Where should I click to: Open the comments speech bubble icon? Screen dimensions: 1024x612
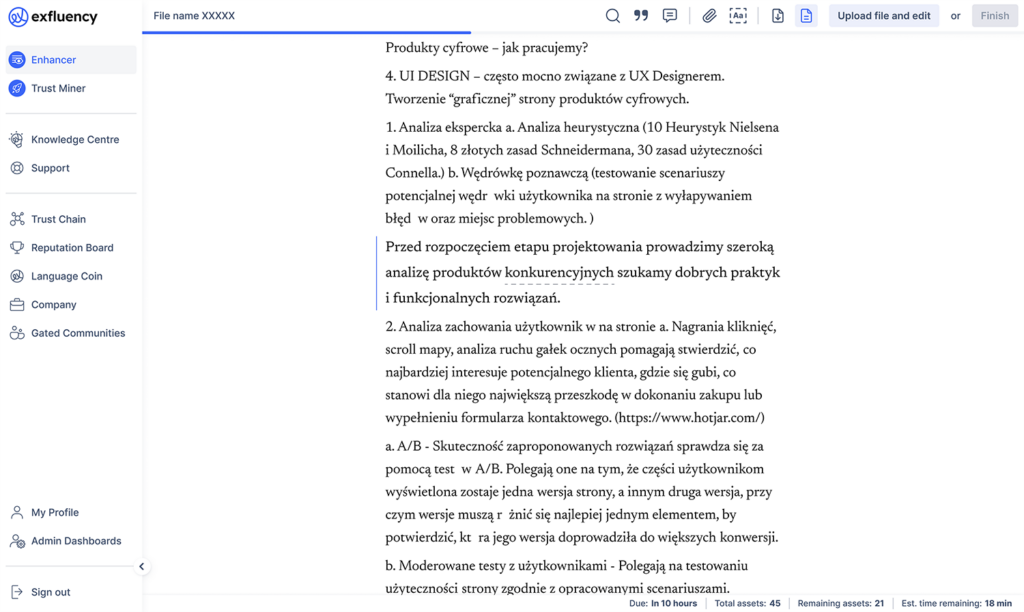[x=670, y=16]
